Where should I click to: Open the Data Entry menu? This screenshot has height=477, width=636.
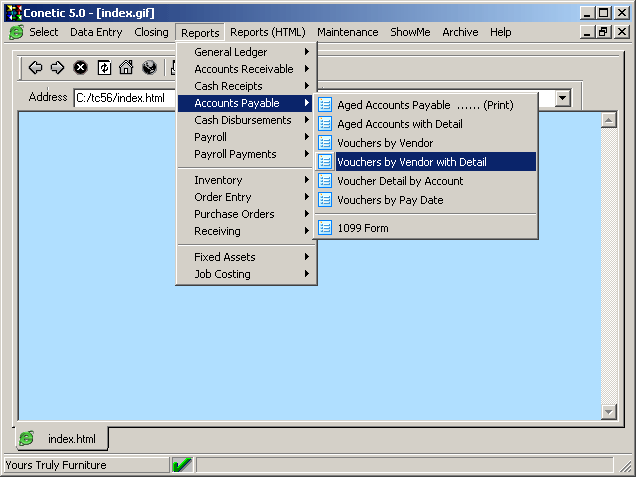(x=96, y=32)
